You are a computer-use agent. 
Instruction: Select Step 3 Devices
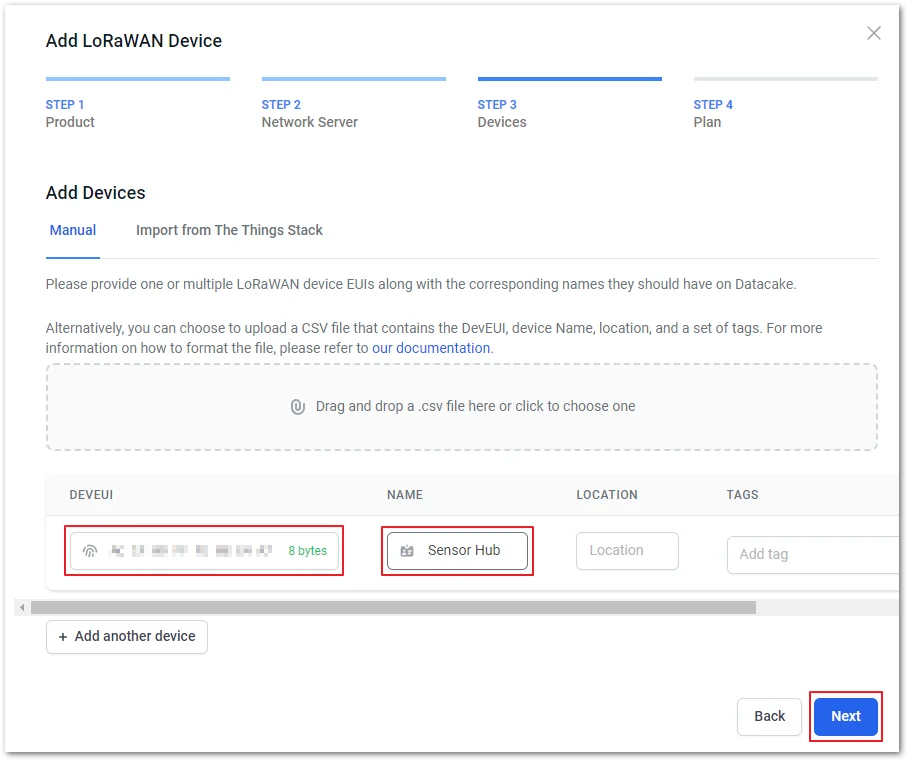click(569, 104)
